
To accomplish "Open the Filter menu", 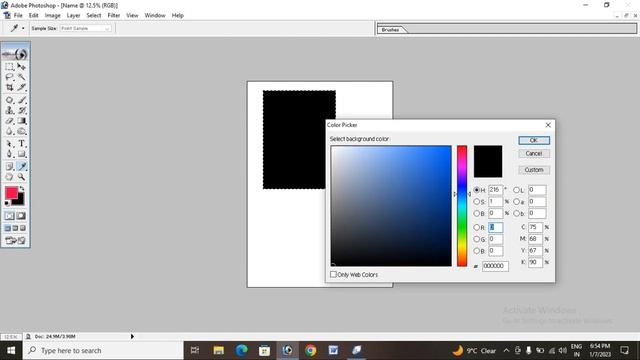I will pos(114,15).
